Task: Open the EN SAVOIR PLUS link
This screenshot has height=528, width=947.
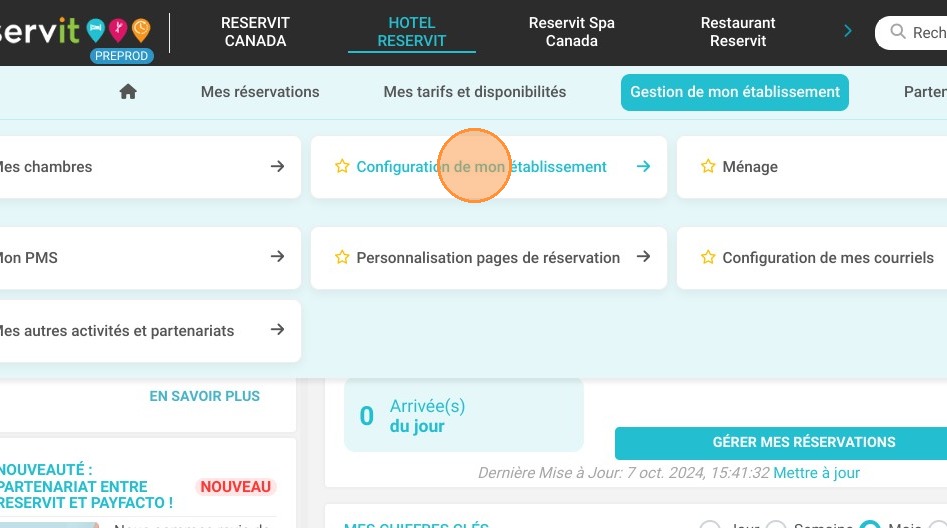Action: point(204,396)
